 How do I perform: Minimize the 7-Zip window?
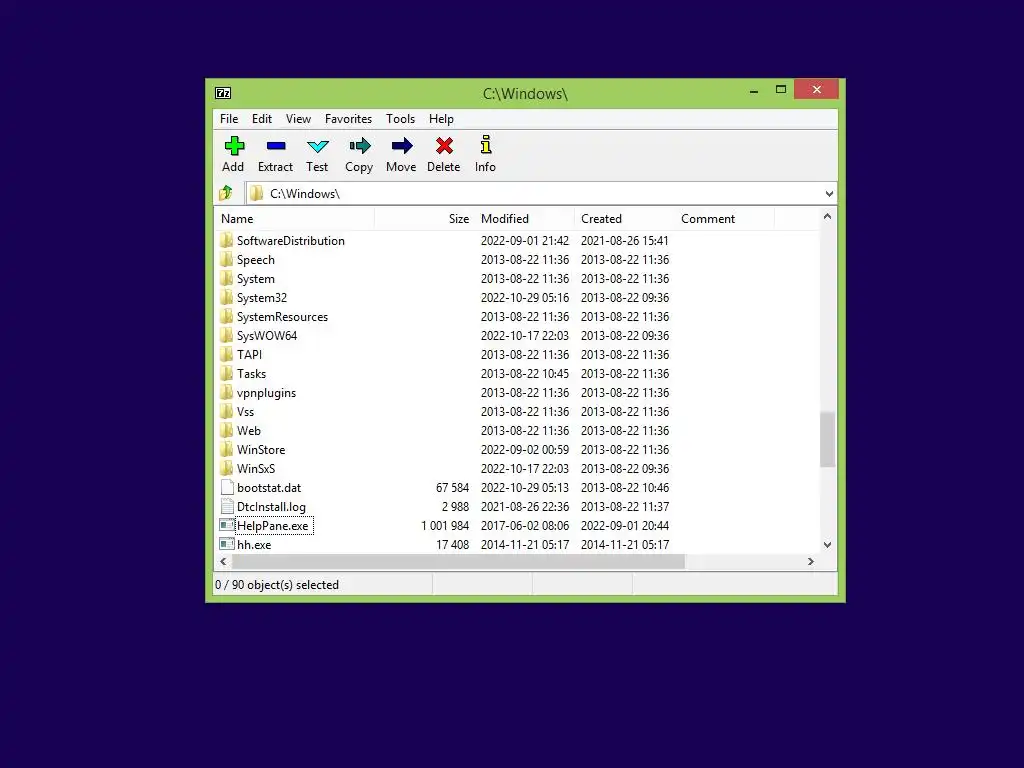[754, 90]
